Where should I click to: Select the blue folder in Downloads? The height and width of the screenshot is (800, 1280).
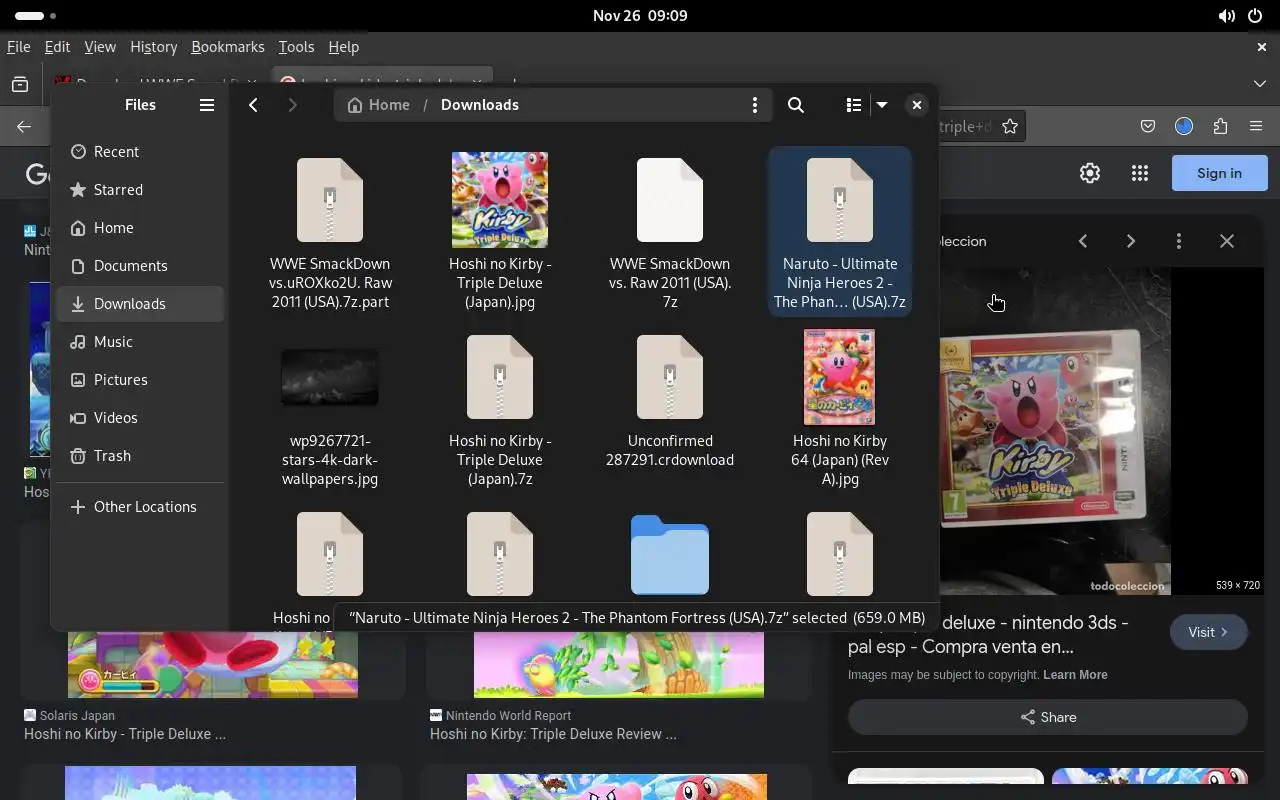[670, 555]
